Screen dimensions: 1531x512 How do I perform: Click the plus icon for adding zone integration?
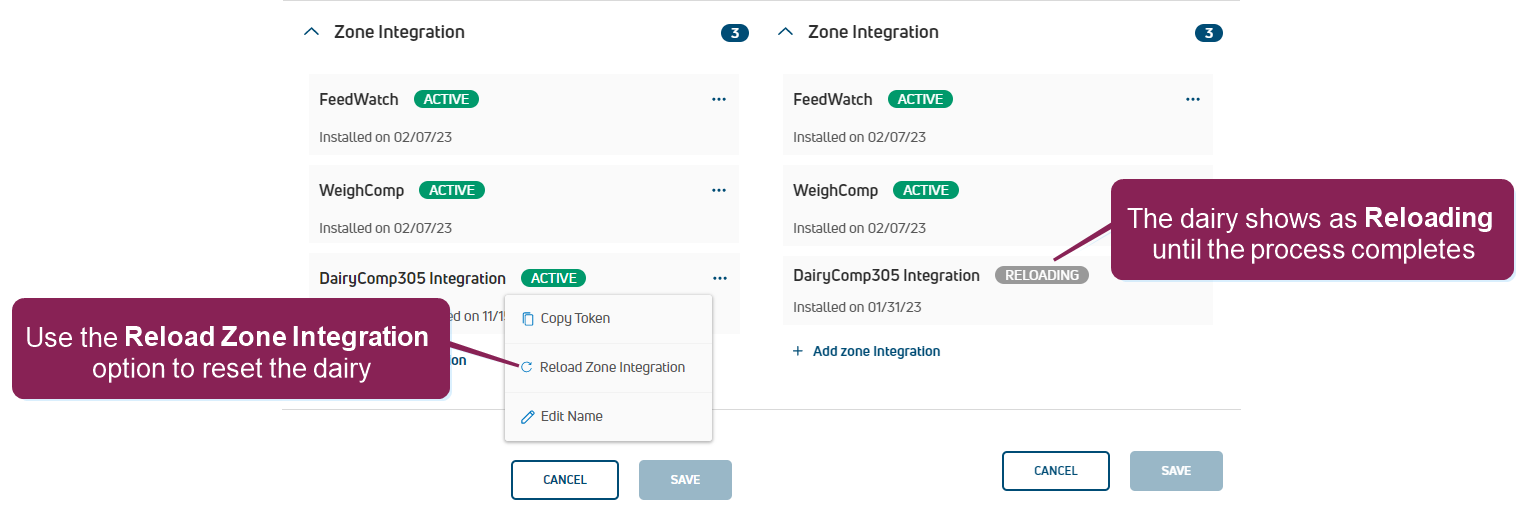(798, 352)
